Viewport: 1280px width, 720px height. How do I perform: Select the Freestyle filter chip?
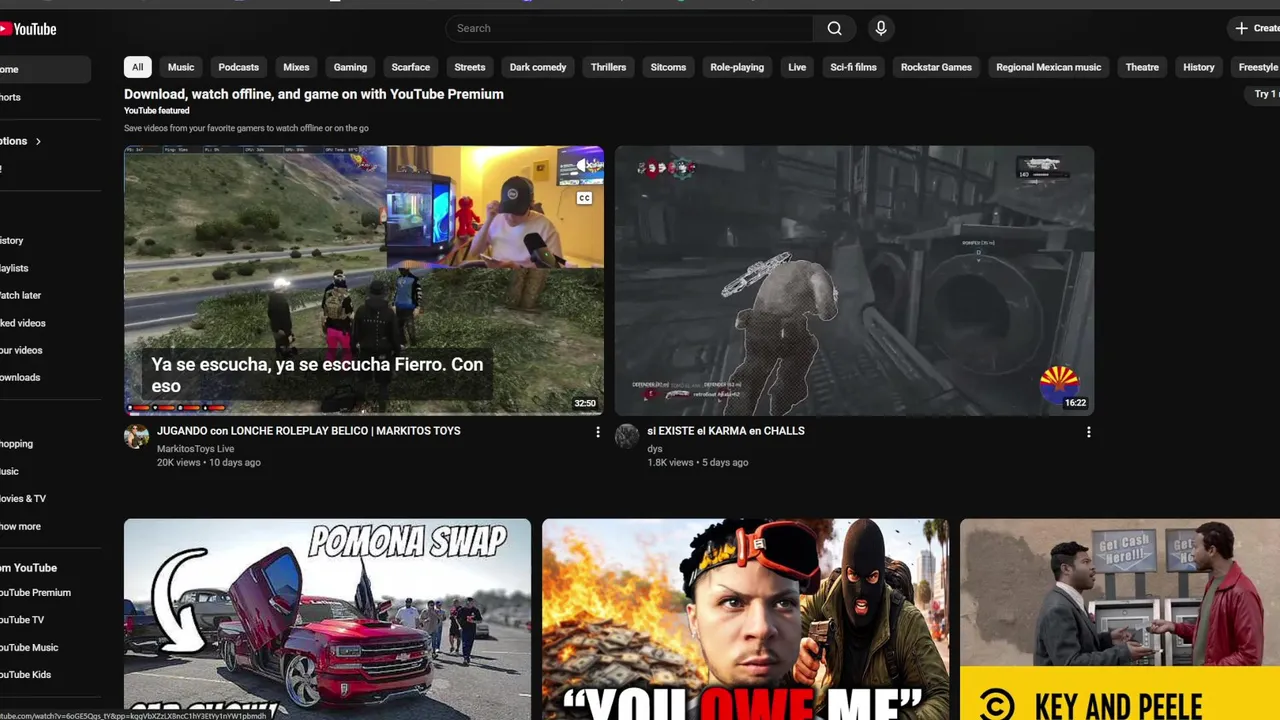pyautogui.click(x=1257, y=67)
